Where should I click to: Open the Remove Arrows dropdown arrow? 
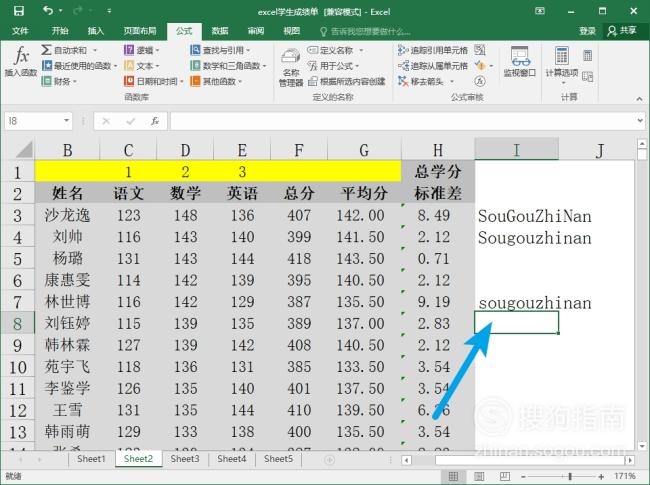tap(452, 82)
